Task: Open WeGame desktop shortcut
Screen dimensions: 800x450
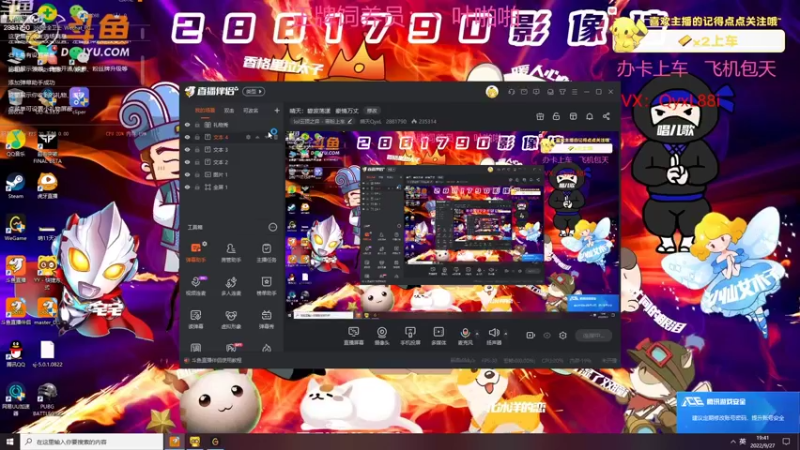Action: [x=15, y=228]
